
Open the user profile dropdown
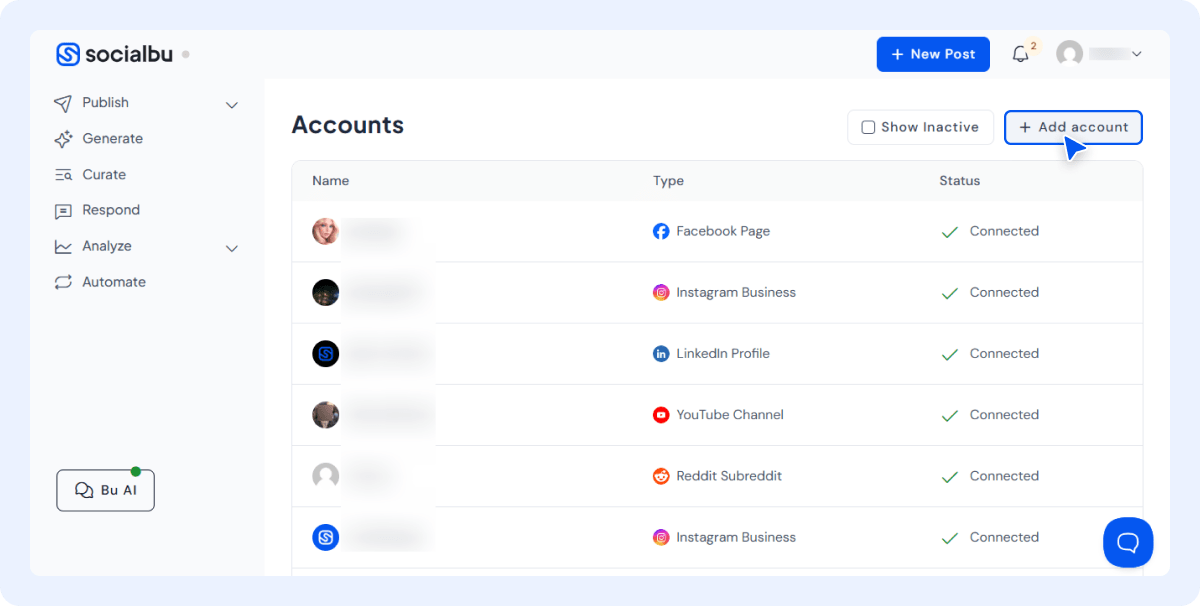(x=1099, y=53)
